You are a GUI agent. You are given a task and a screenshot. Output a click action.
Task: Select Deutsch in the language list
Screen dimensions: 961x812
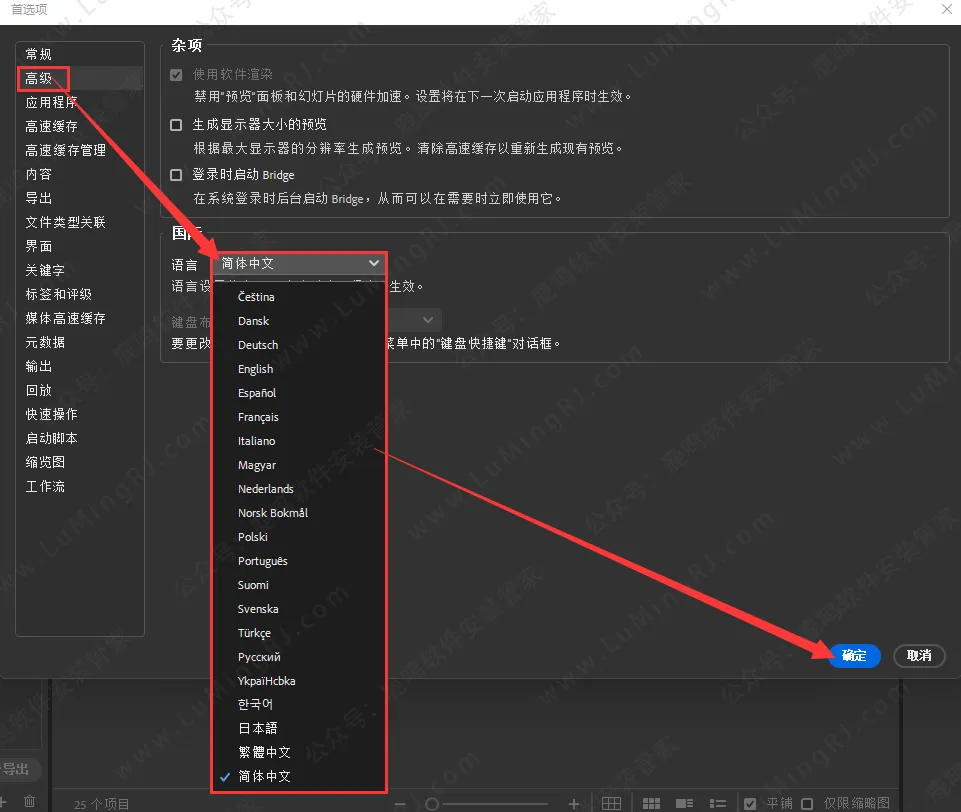tap(258, 345)
